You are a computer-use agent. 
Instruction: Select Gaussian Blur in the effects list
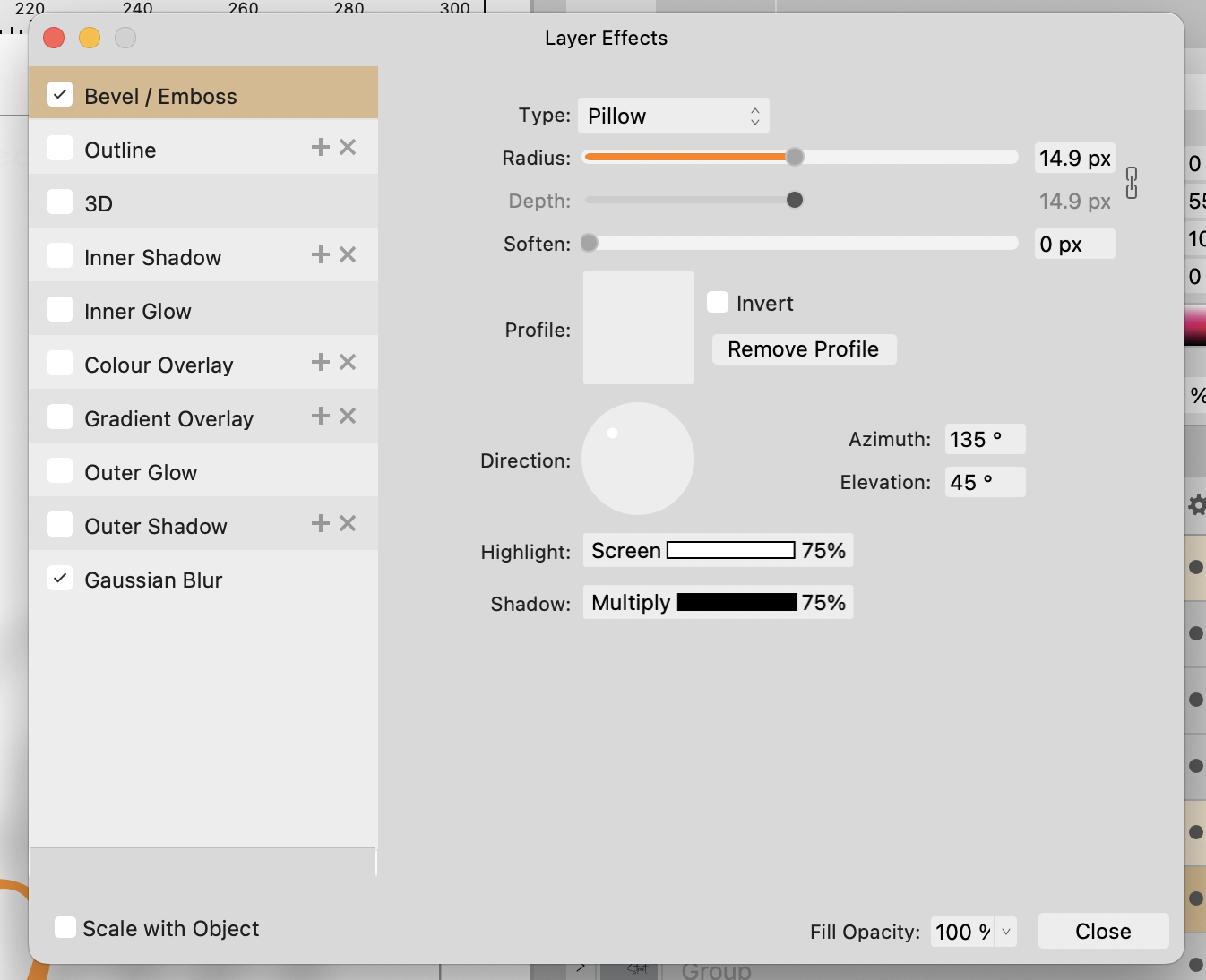click(x=153, y=580)
